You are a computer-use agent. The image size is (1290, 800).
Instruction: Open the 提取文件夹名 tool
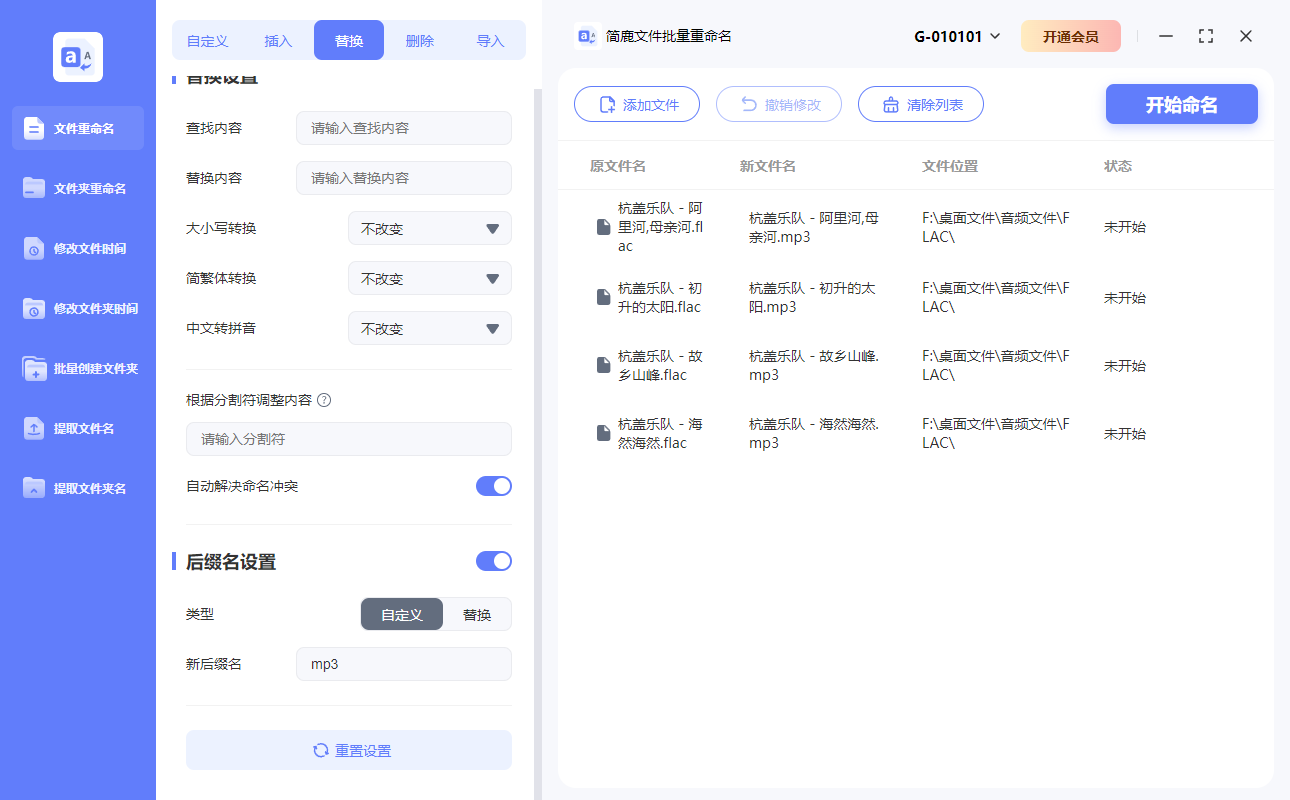(77, 488)
